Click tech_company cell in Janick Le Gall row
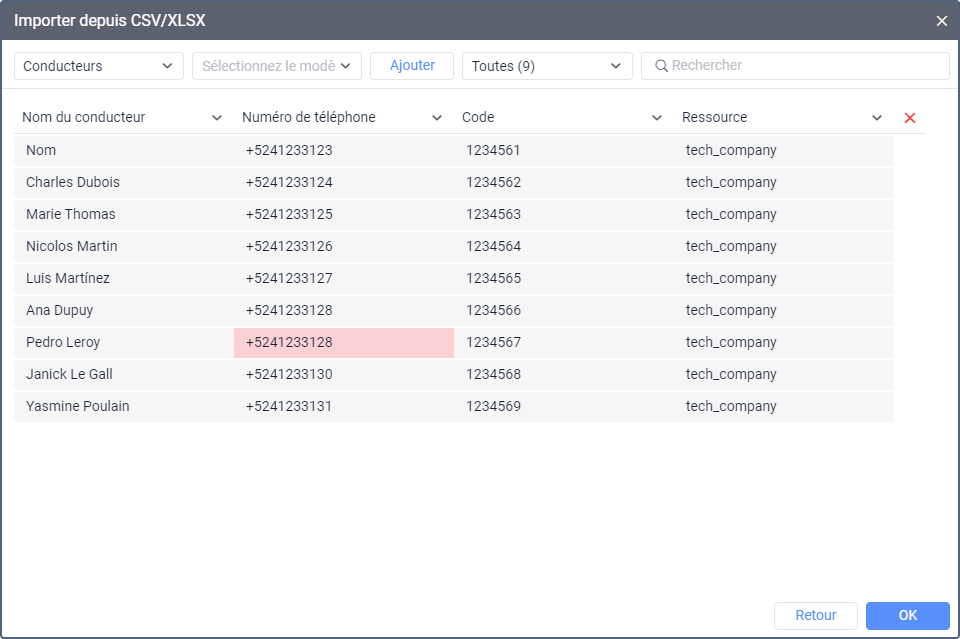The height and width of the screenshot is (639, 960). [x=784, y=374]
